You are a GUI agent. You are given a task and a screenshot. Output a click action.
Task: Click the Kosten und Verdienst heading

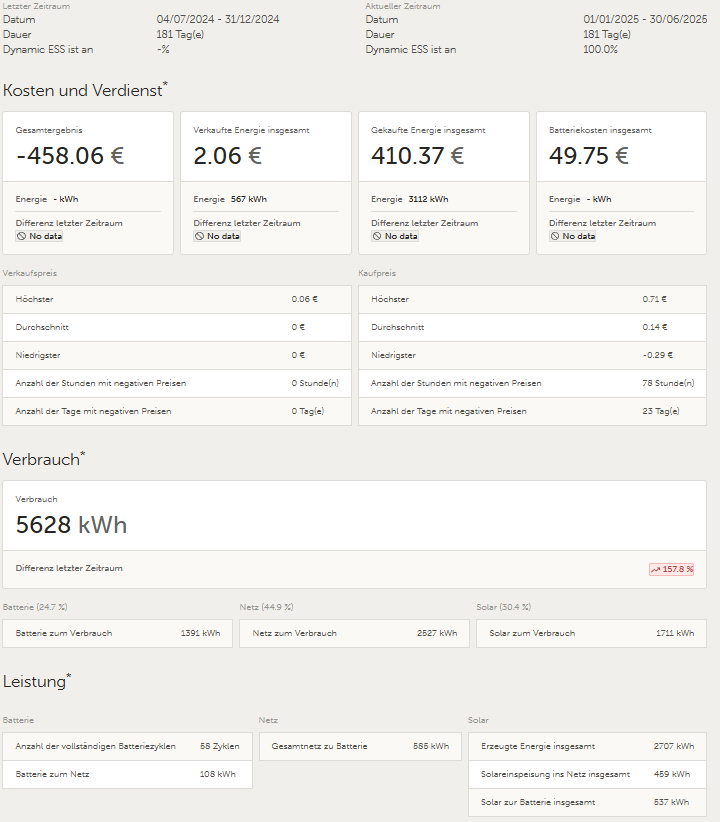pos(85,90)
